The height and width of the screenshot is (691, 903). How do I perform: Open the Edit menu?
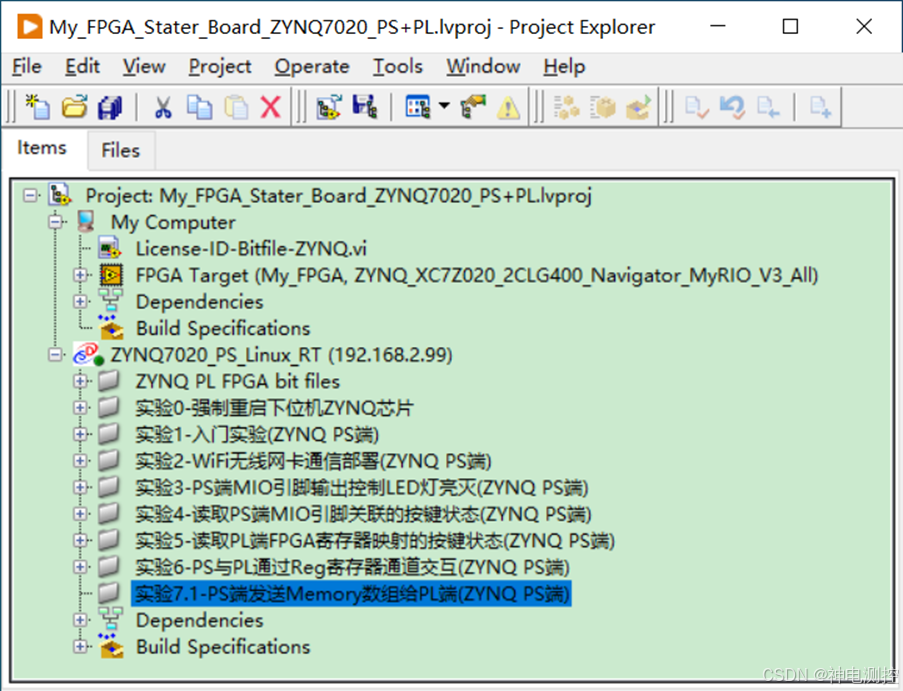click(x=82, y=67)
